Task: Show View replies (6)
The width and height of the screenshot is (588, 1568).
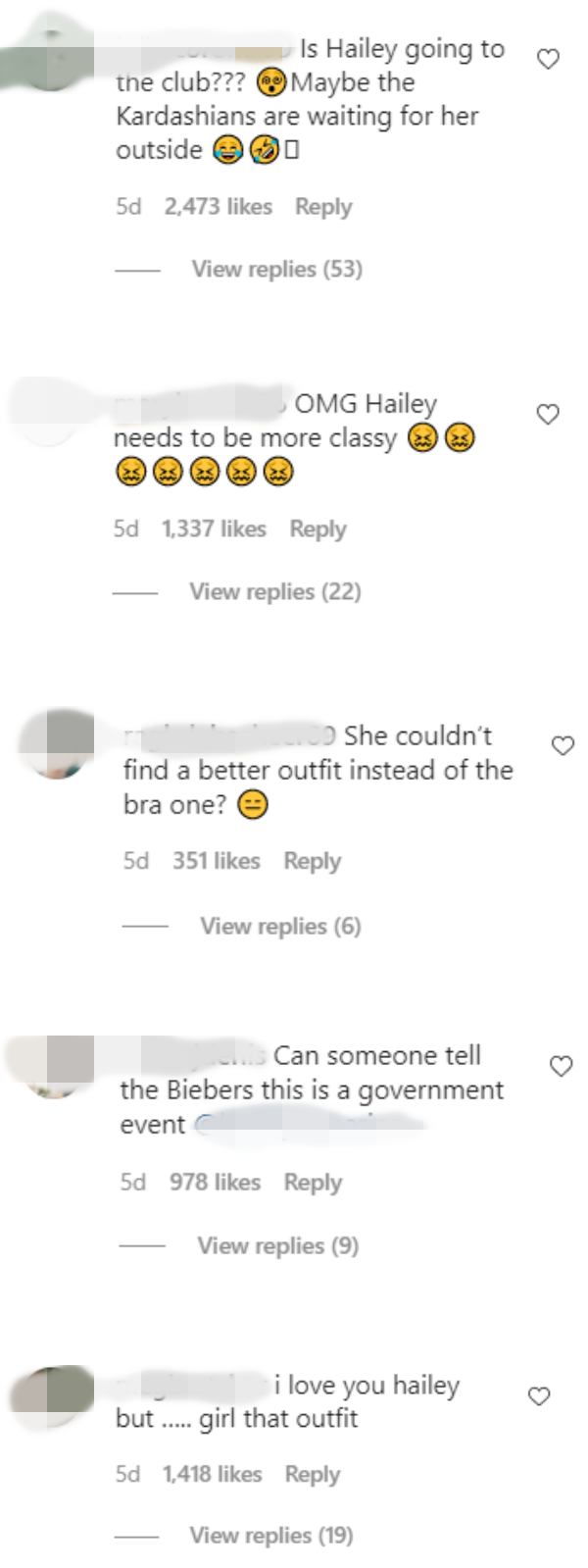Action: [x=280, y=927]
